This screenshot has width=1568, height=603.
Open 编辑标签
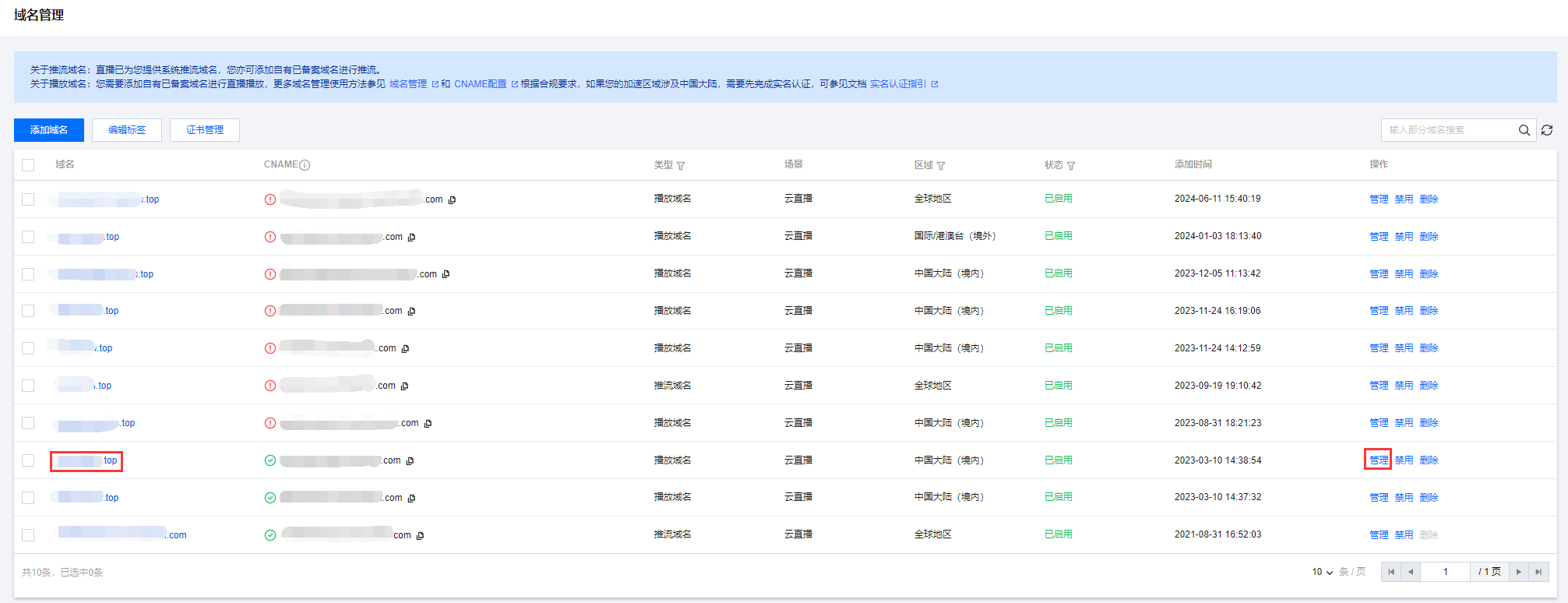127,130
